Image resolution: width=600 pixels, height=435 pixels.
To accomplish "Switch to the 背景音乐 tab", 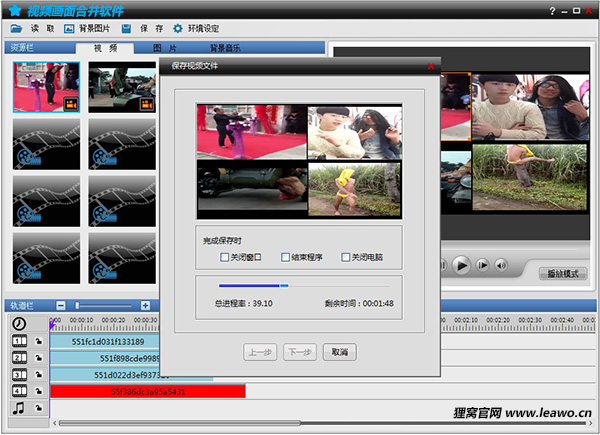I will click(x=225, y=48).
